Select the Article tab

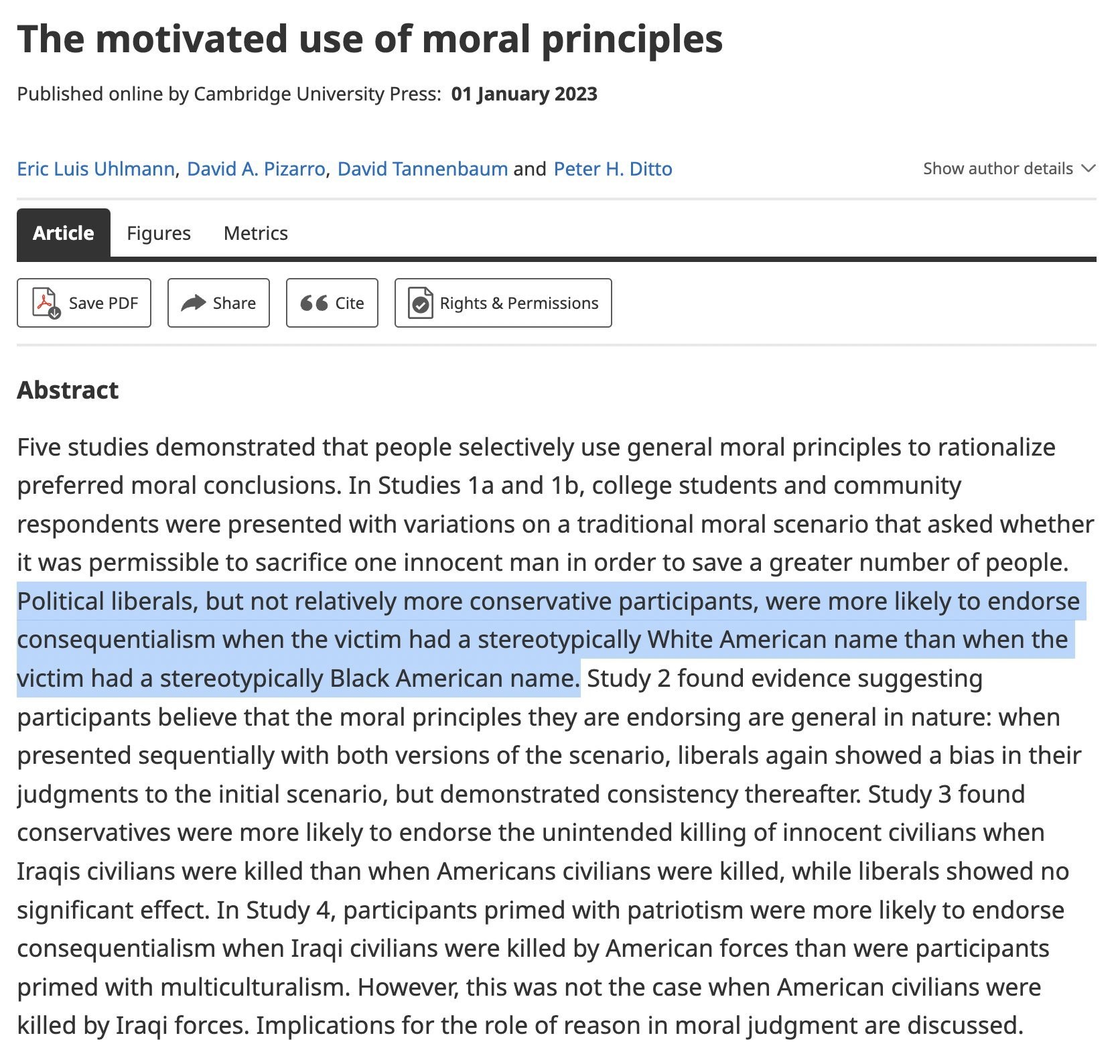click(64, 233)
